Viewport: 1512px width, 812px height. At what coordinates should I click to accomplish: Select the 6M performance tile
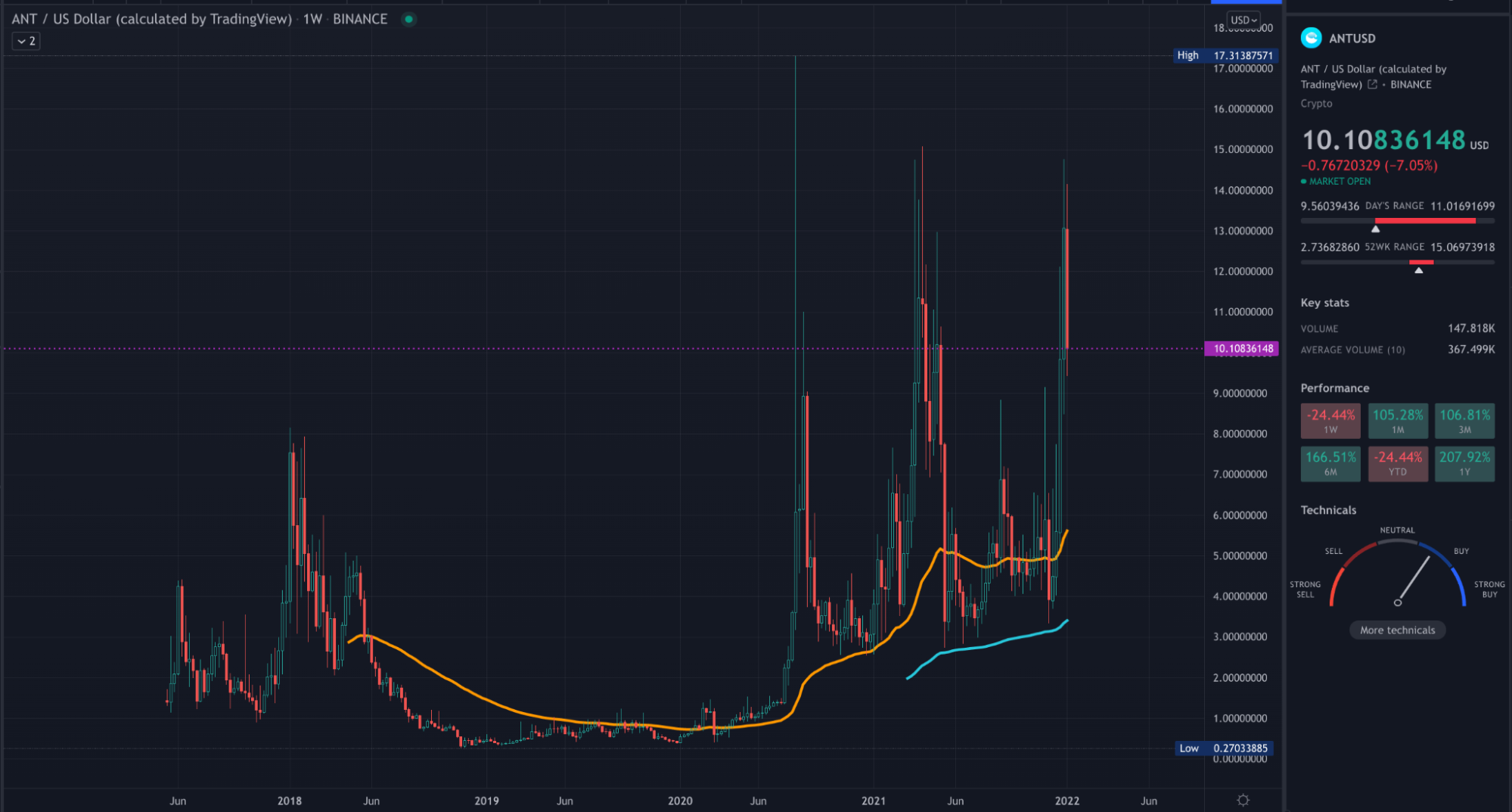click(x=1330, y=463)
